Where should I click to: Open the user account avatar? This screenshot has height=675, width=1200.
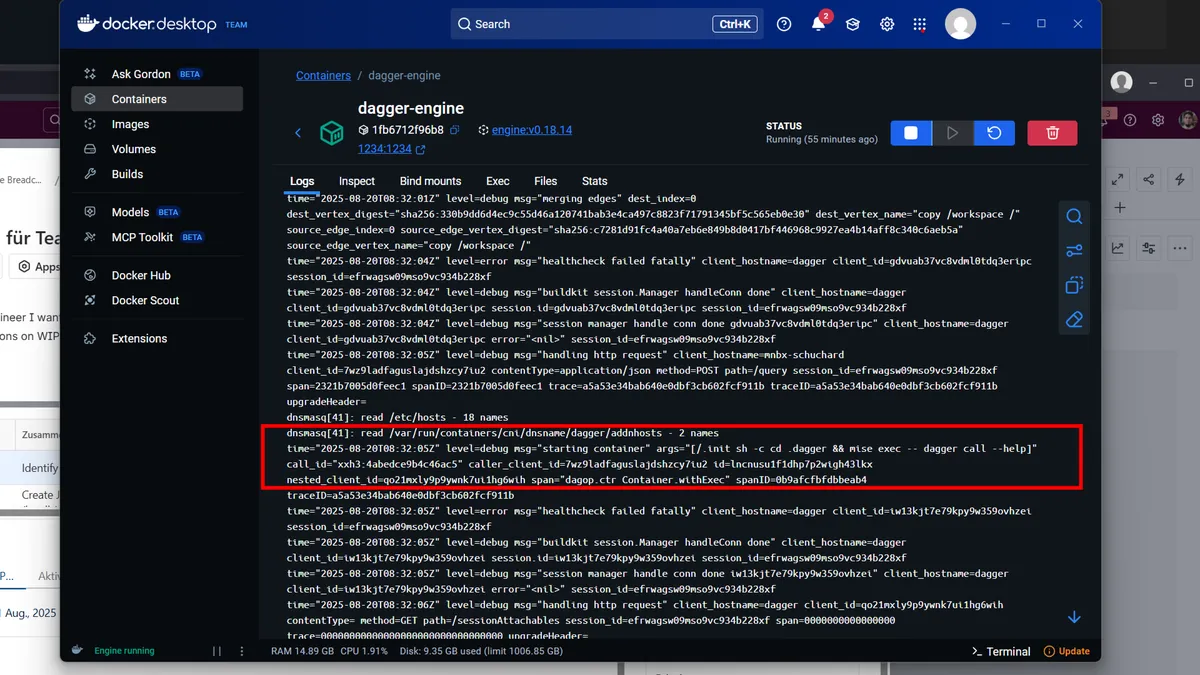960,24
